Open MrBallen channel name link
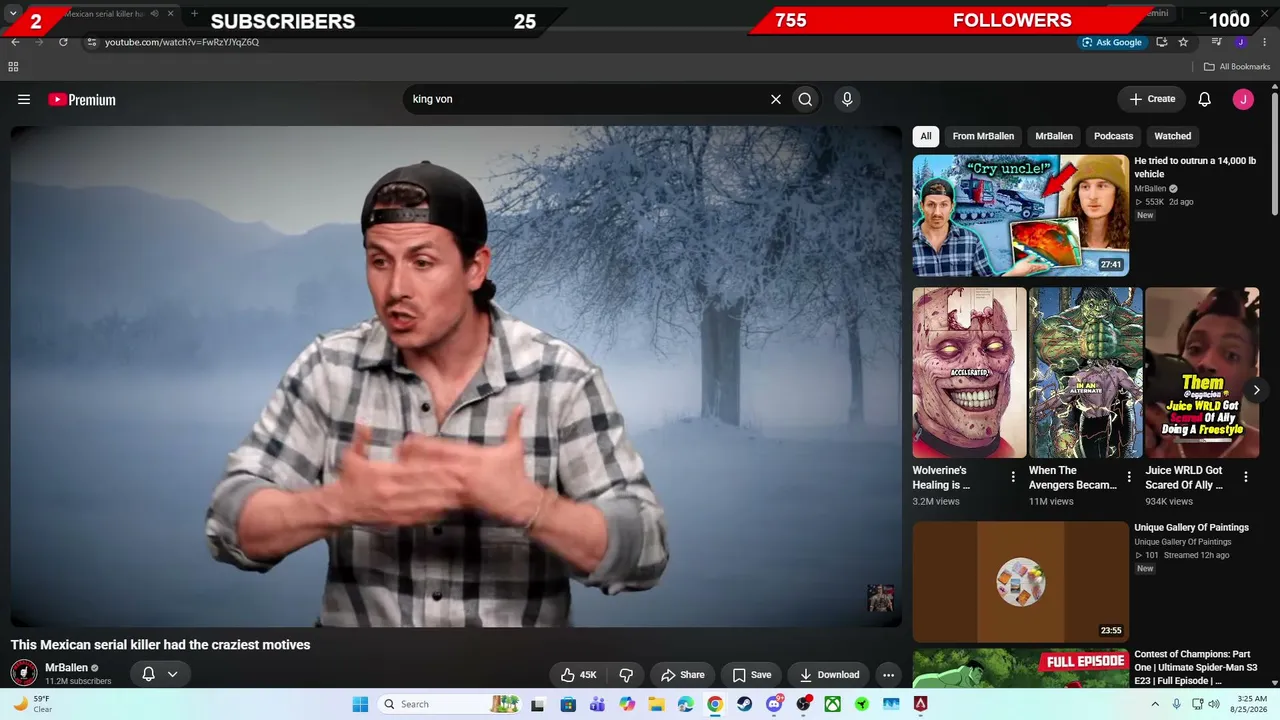The image size is (1280, 720). coord(66,668)
